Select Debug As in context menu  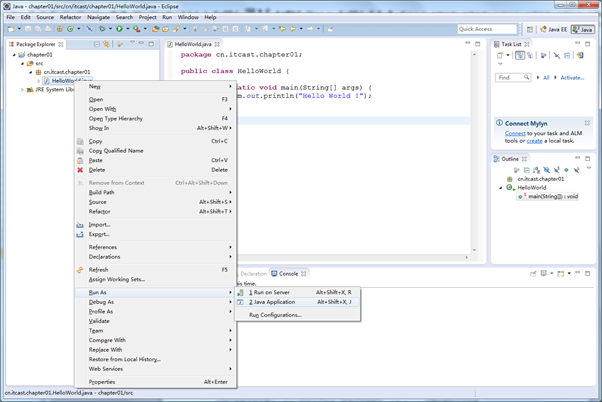pyautogui.click(x=155, y=302)
